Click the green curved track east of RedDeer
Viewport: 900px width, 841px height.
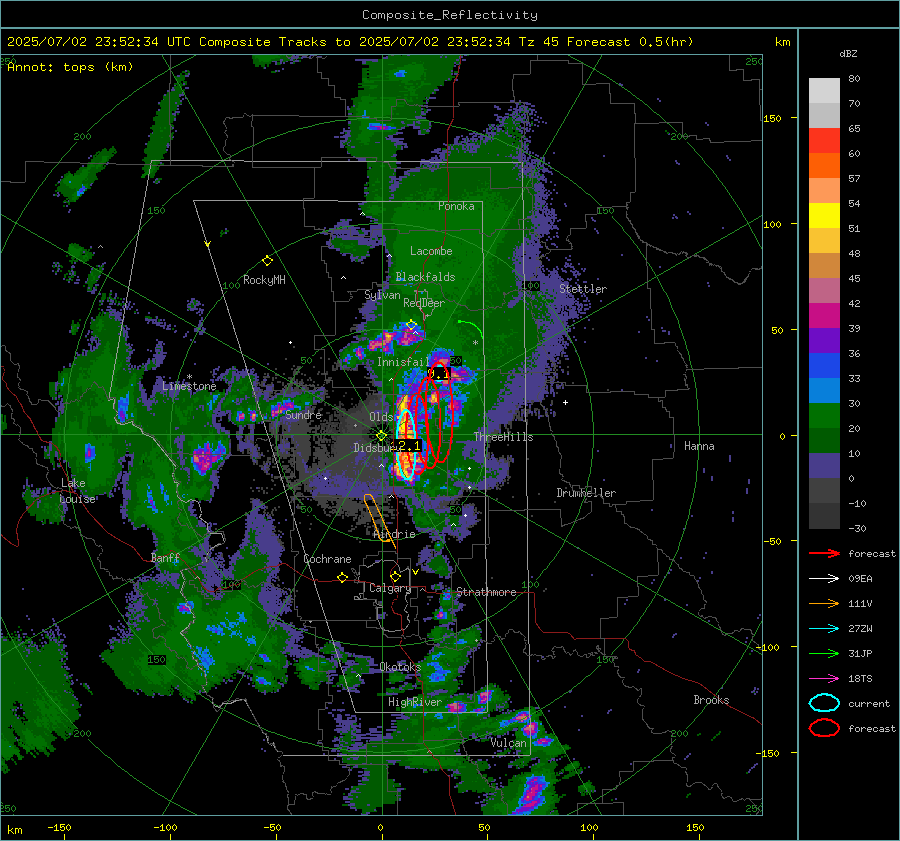(472, 329)
